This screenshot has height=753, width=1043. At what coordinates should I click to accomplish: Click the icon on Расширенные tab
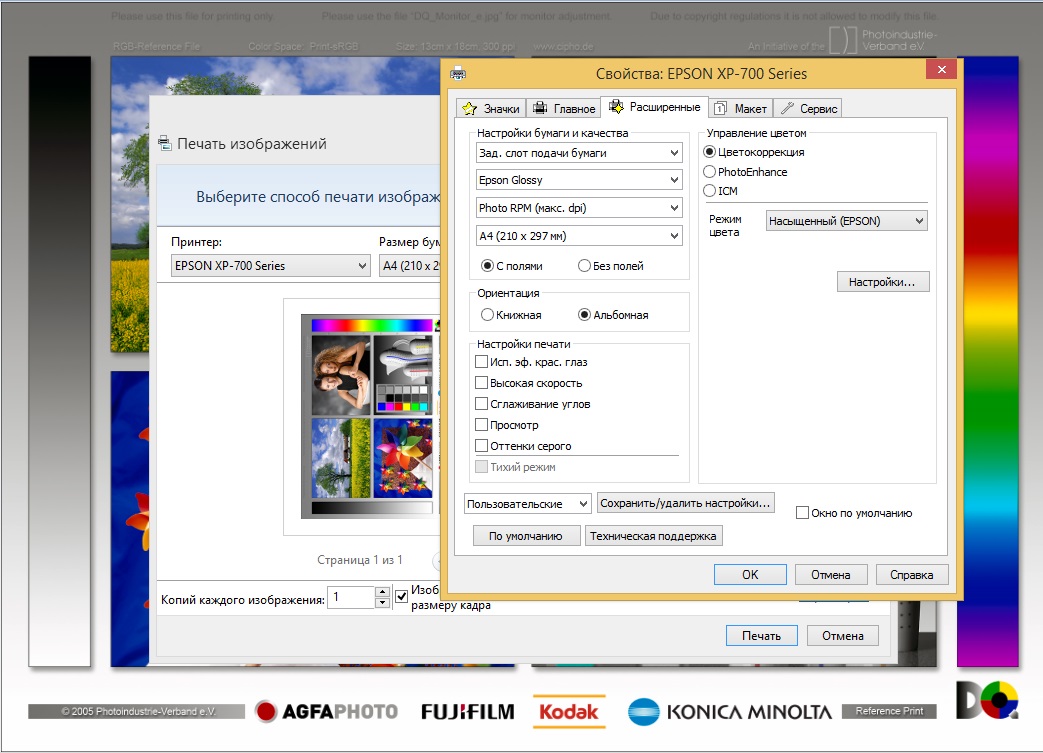tap(617, 106)
